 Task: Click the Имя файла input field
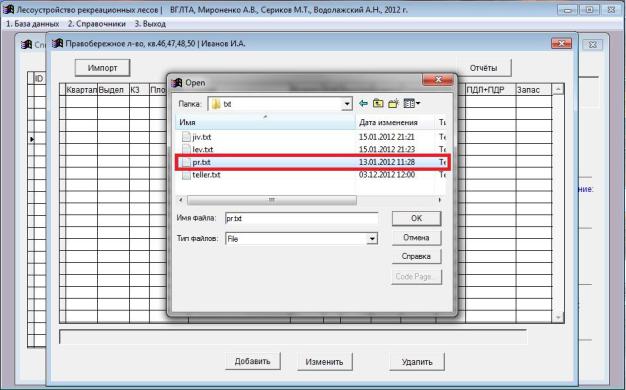301,218
